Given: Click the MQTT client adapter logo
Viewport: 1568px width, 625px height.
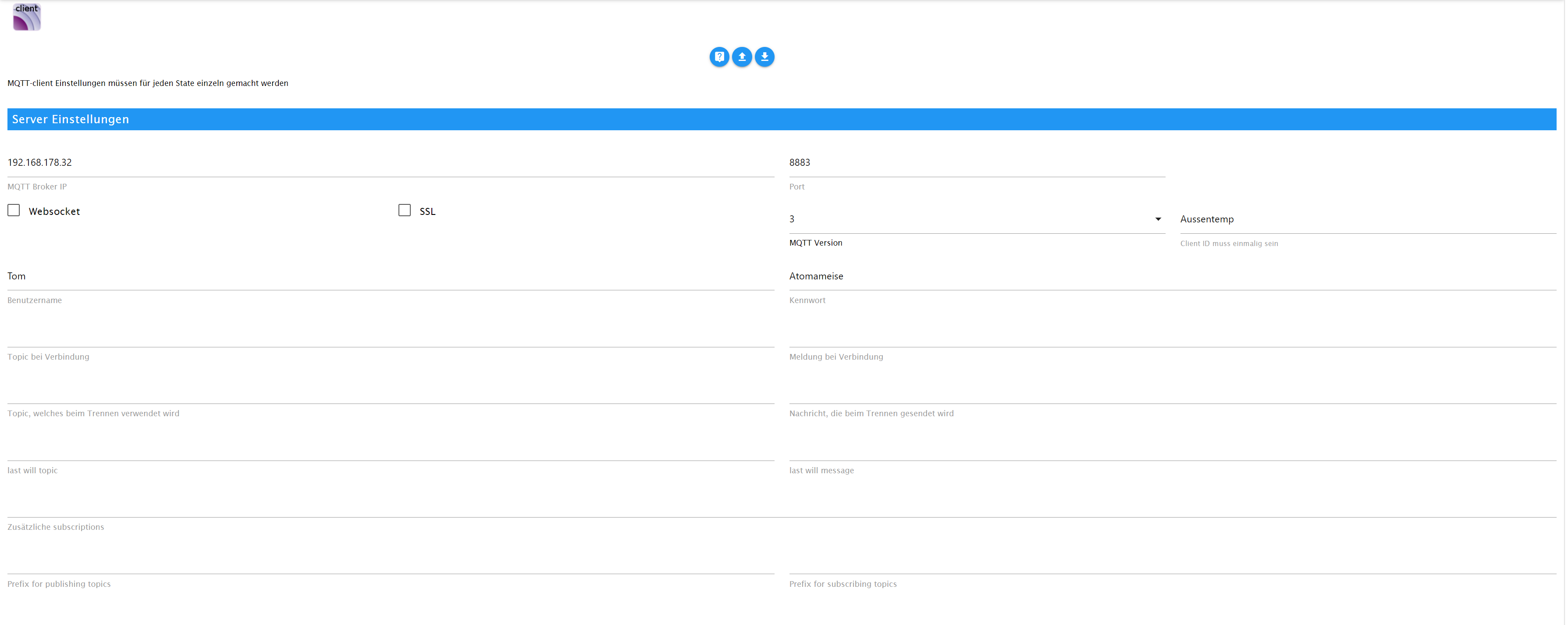Looking at the screenshot, I should [x=27, y=17].
